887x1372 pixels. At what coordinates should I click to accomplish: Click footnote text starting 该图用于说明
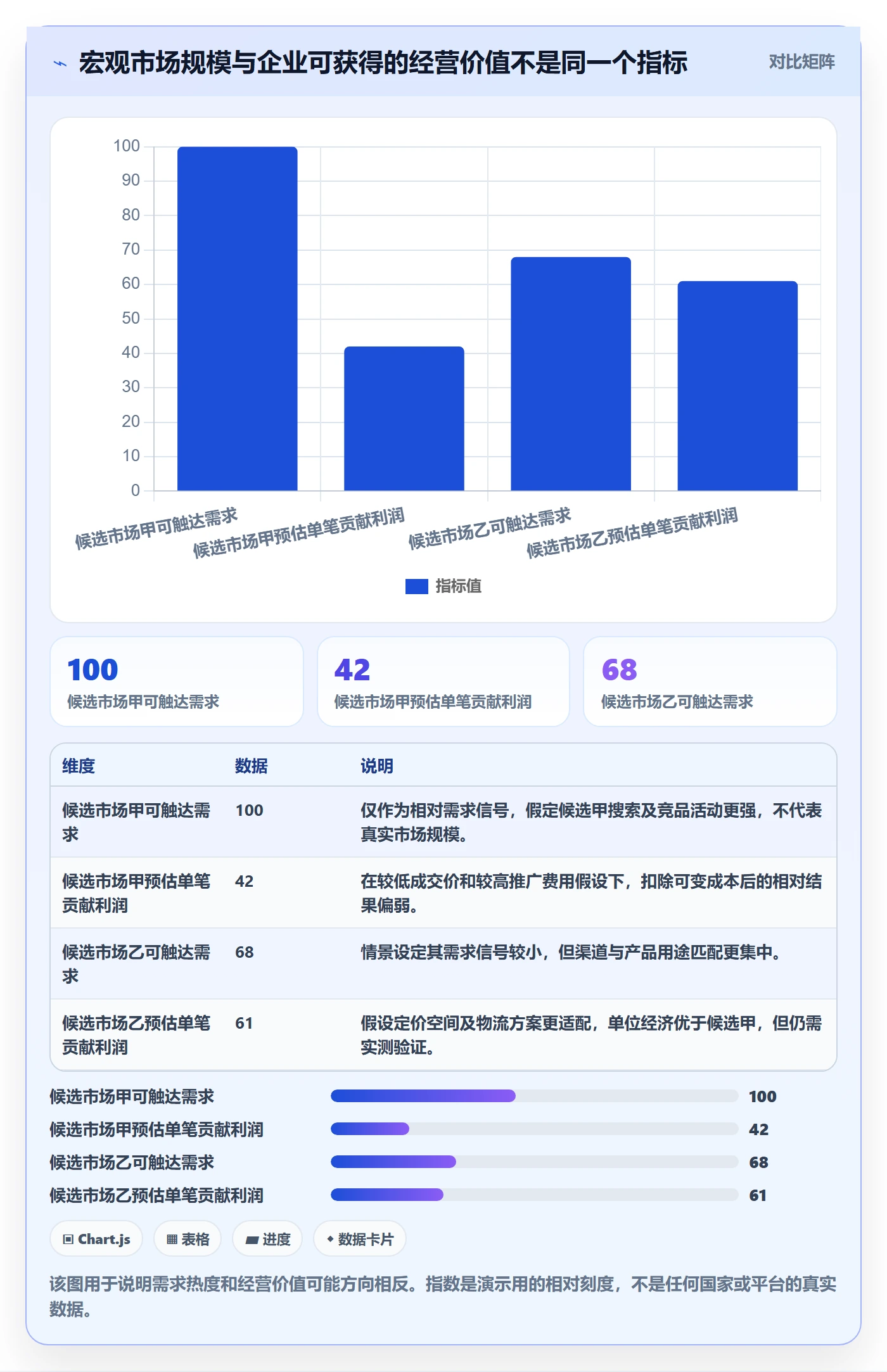click(443, 1297)
